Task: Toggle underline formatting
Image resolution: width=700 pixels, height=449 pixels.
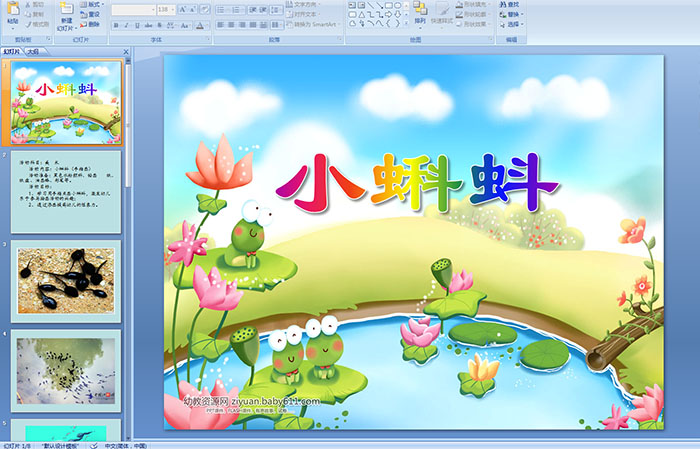Action: [137, 25]
